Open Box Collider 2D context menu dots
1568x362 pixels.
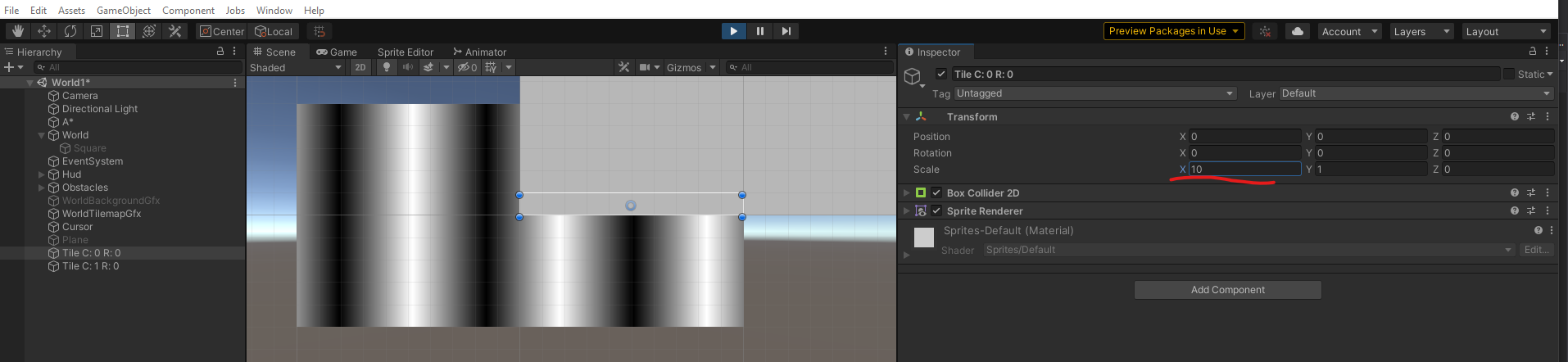[1548, 192]
